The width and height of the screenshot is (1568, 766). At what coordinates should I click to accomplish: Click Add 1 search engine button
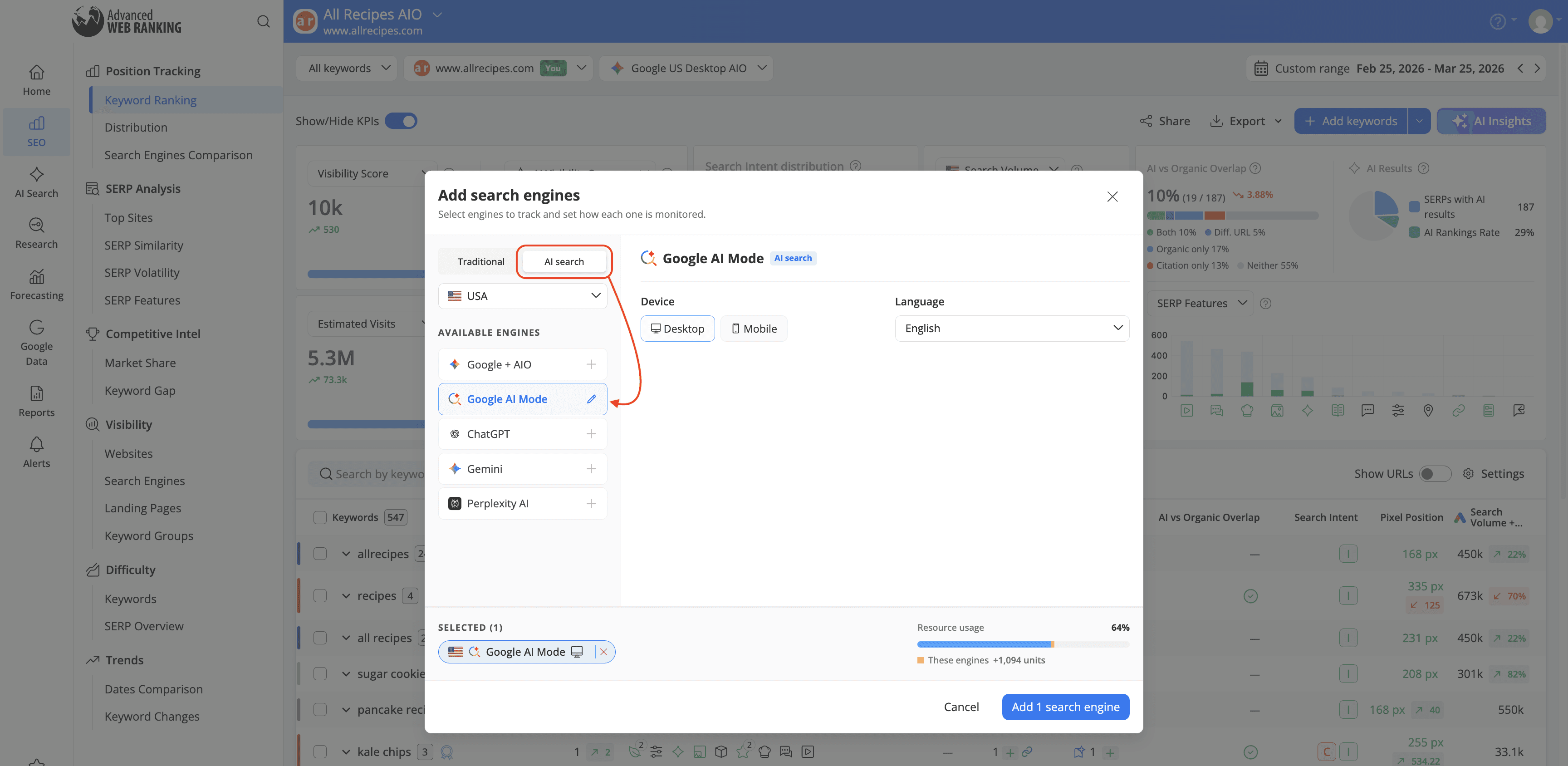click(1065, 707)
